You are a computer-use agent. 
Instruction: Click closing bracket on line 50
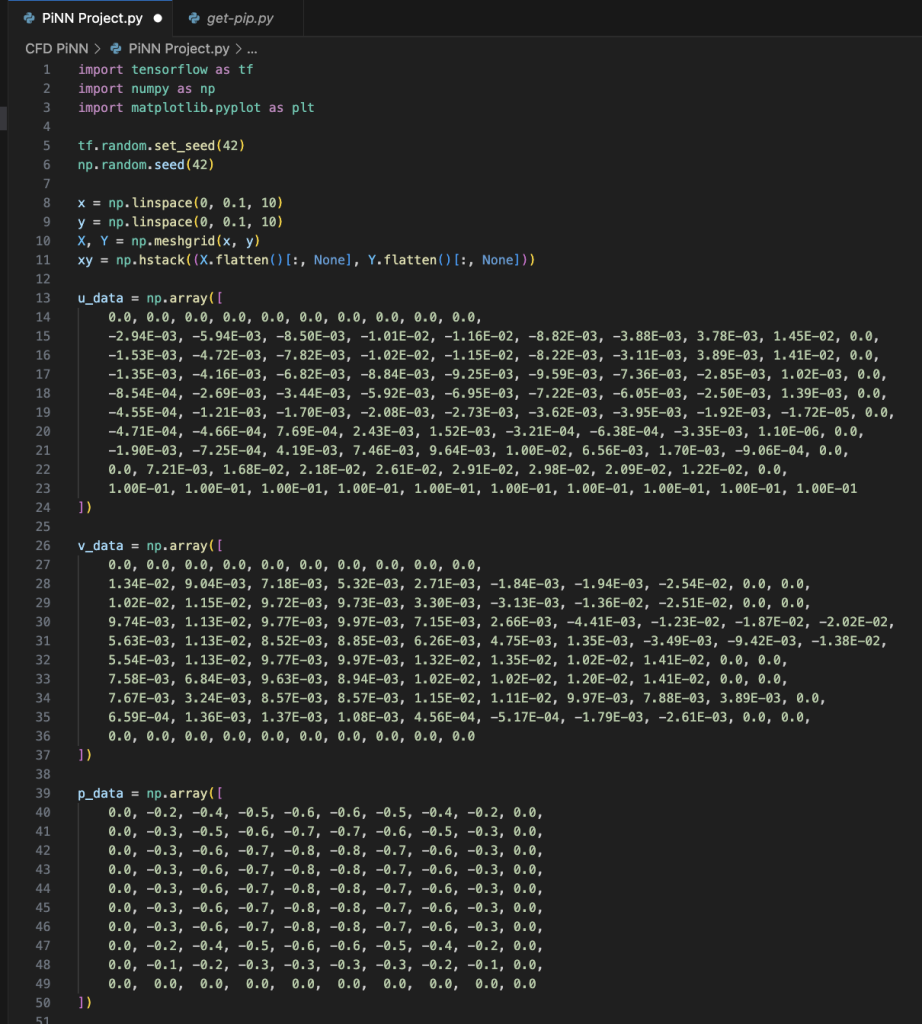81,1002
